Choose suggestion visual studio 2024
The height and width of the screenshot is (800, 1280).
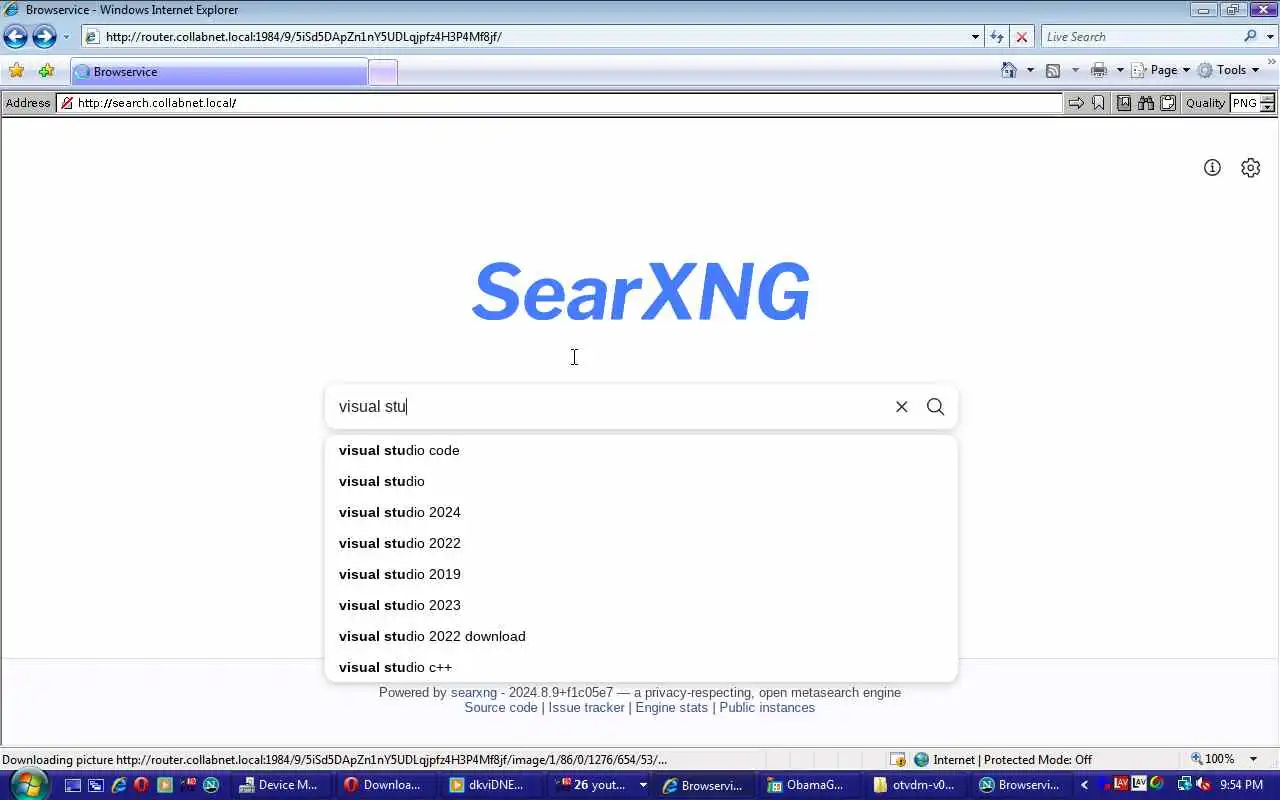coord(641,512)
